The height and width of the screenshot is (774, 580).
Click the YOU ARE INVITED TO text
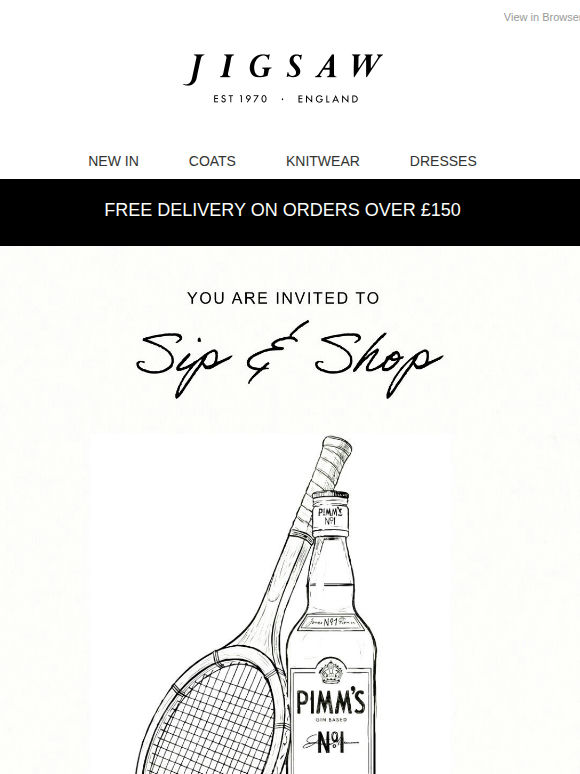(283, 298)
